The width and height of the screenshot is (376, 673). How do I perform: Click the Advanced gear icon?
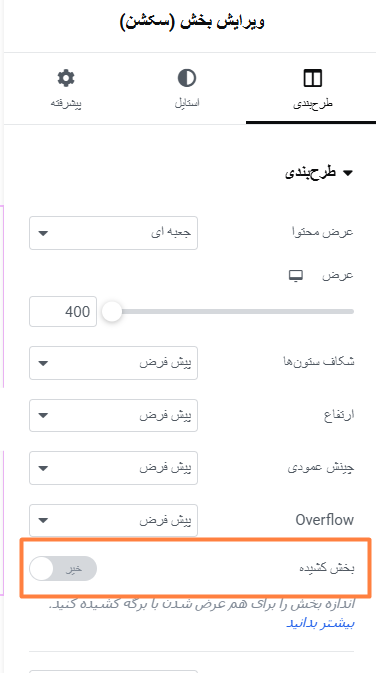pyautogui.click(x=66, y=79)
